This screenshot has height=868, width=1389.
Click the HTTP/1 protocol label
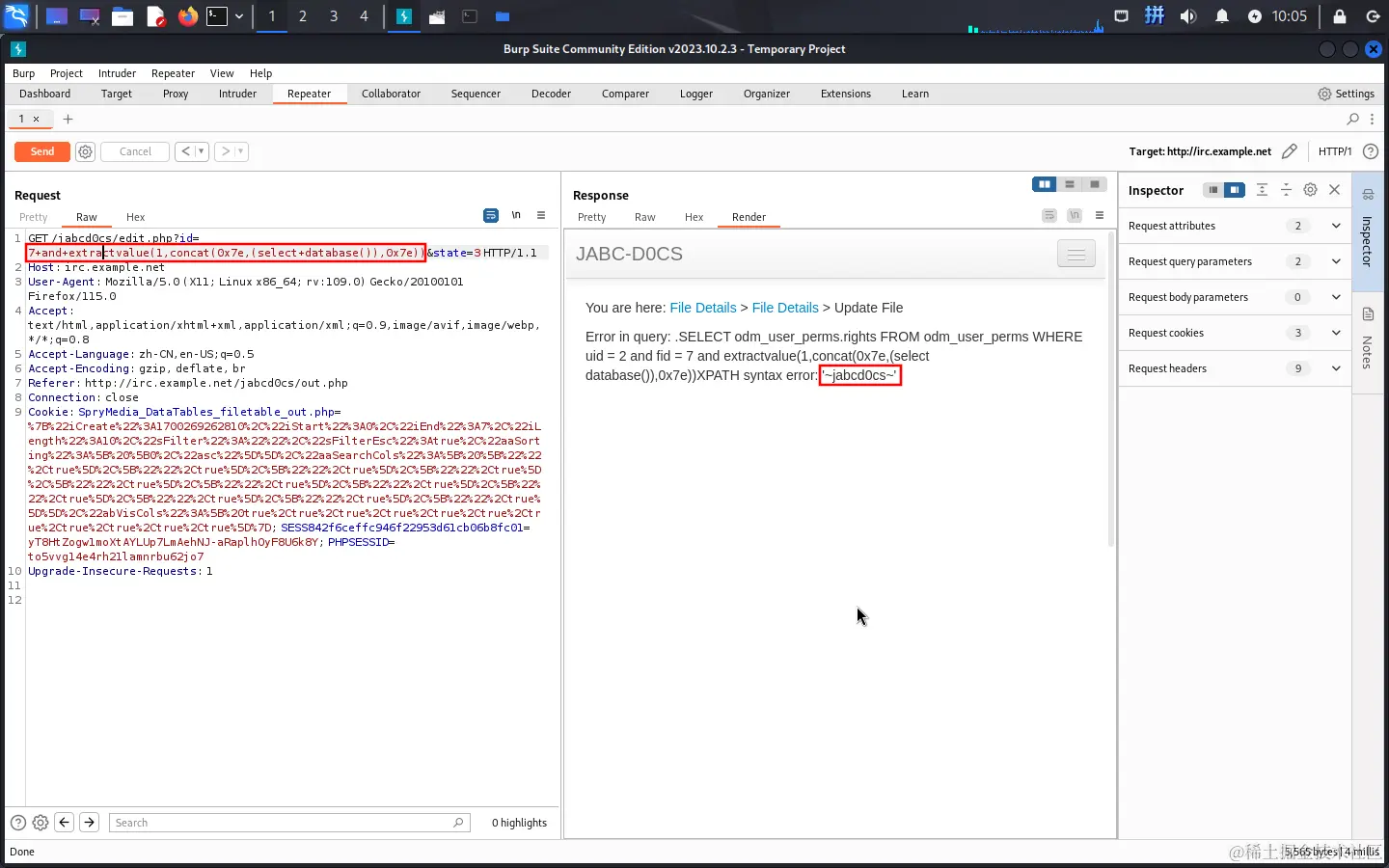[1335, 151]
